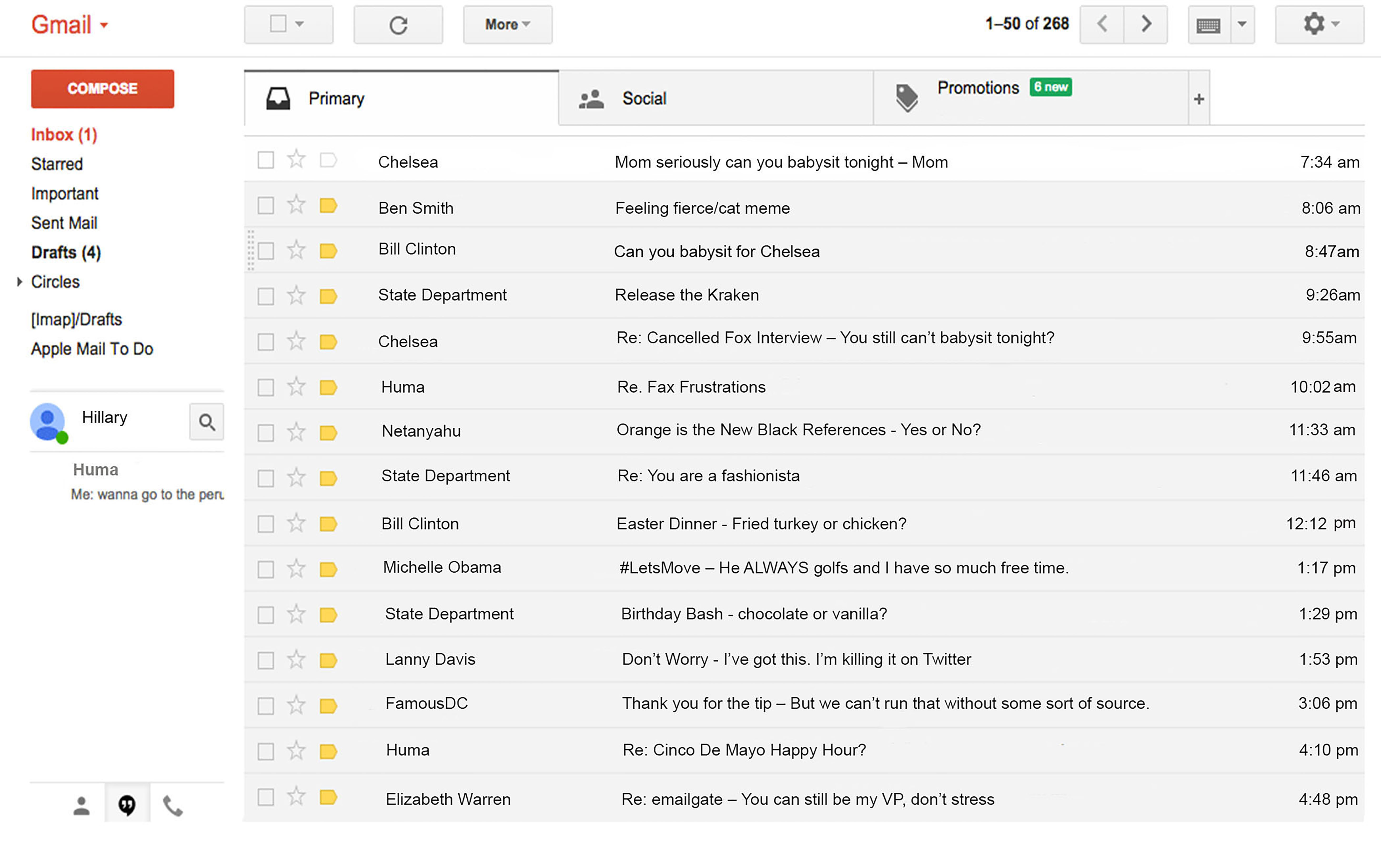Expand the Circles label in sidebar
The width and height of the screenshot is (1381, 868).
[19, 281]
